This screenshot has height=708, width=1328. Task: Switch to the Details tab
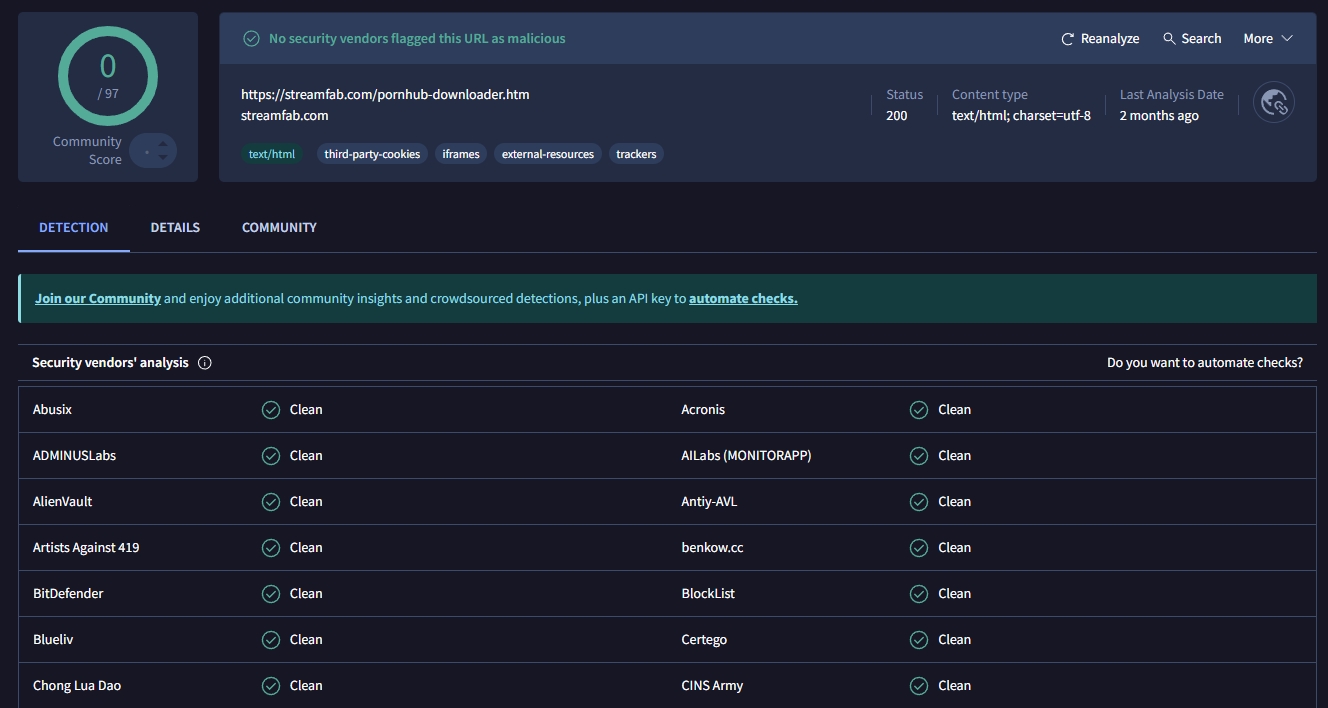[x=175, y=228]
